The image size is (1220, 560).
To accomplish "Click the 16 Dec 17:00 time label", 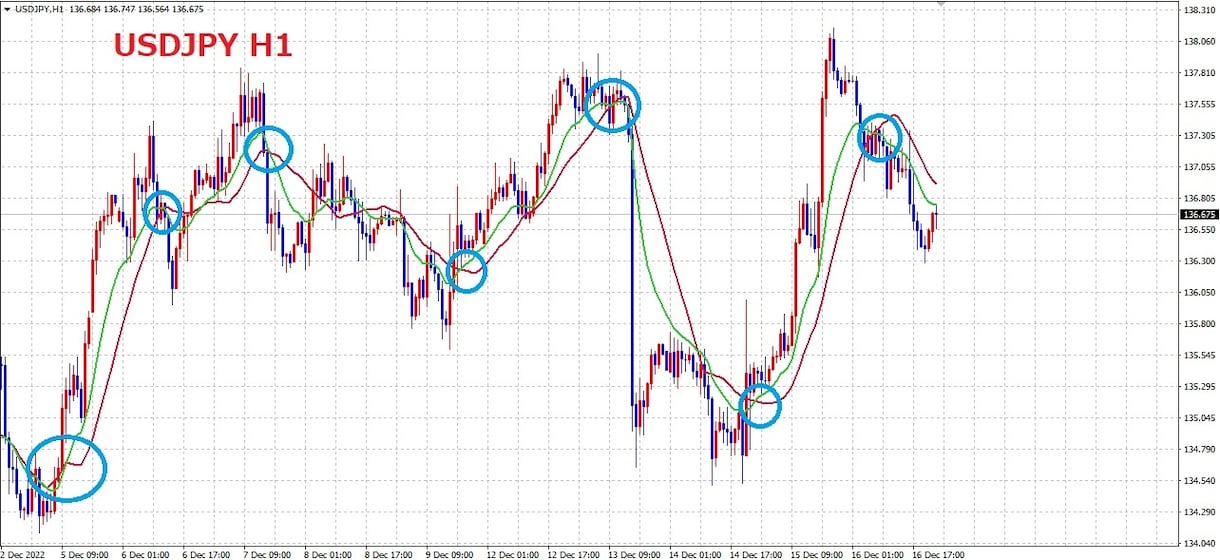I will tap(936, 553).
